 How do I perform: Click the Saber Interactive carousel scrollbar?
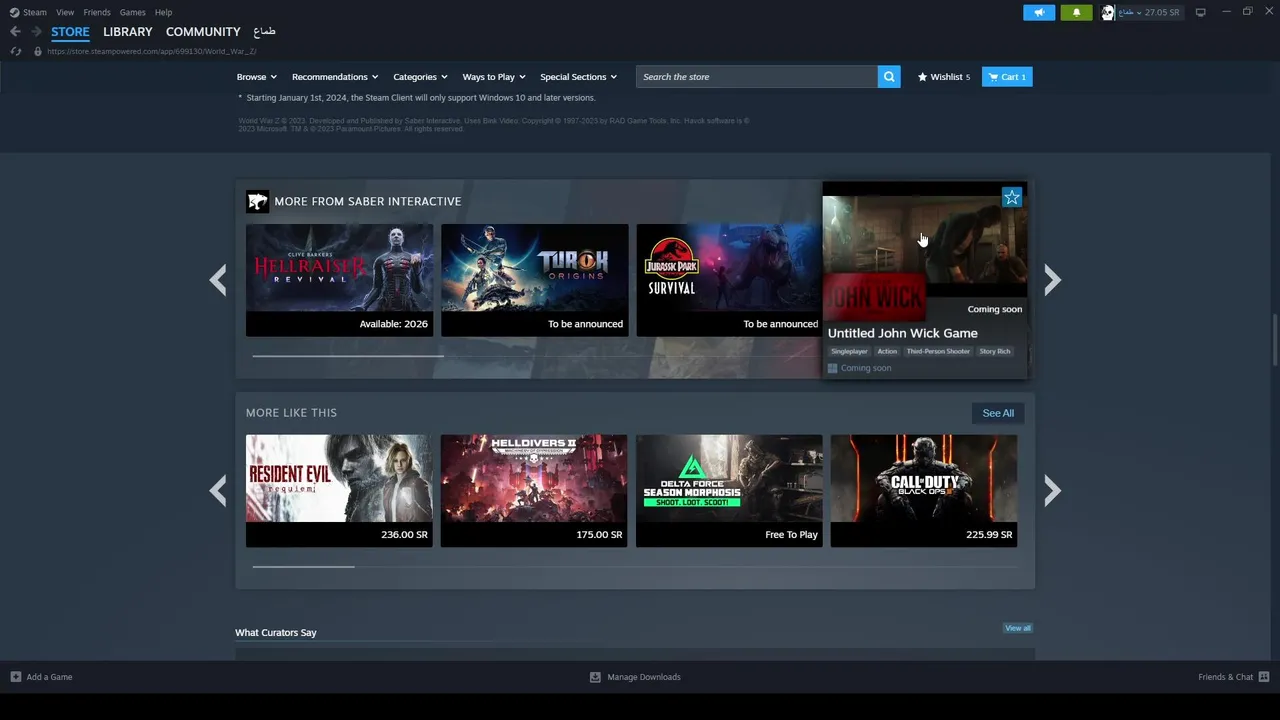tap(348, 355)
